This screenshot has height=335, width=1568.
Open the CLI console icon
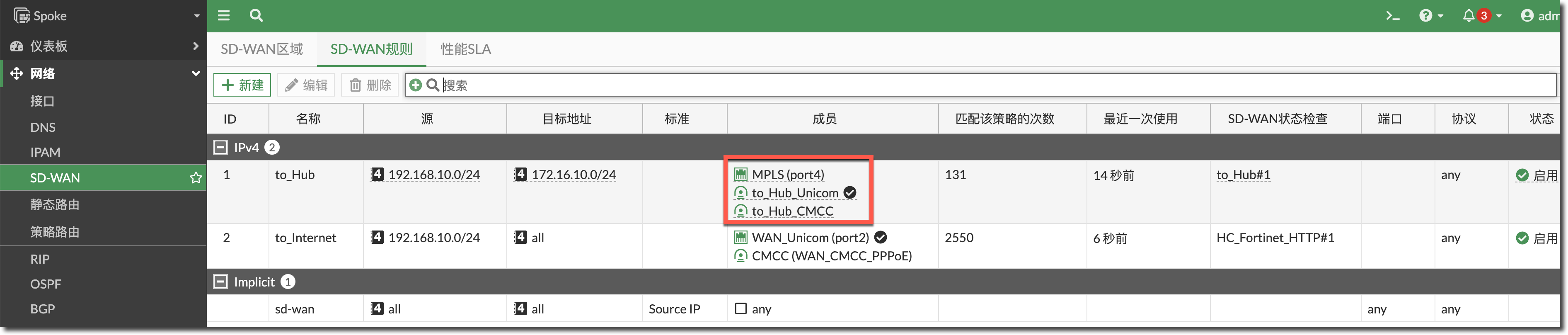coord(1392,15)
